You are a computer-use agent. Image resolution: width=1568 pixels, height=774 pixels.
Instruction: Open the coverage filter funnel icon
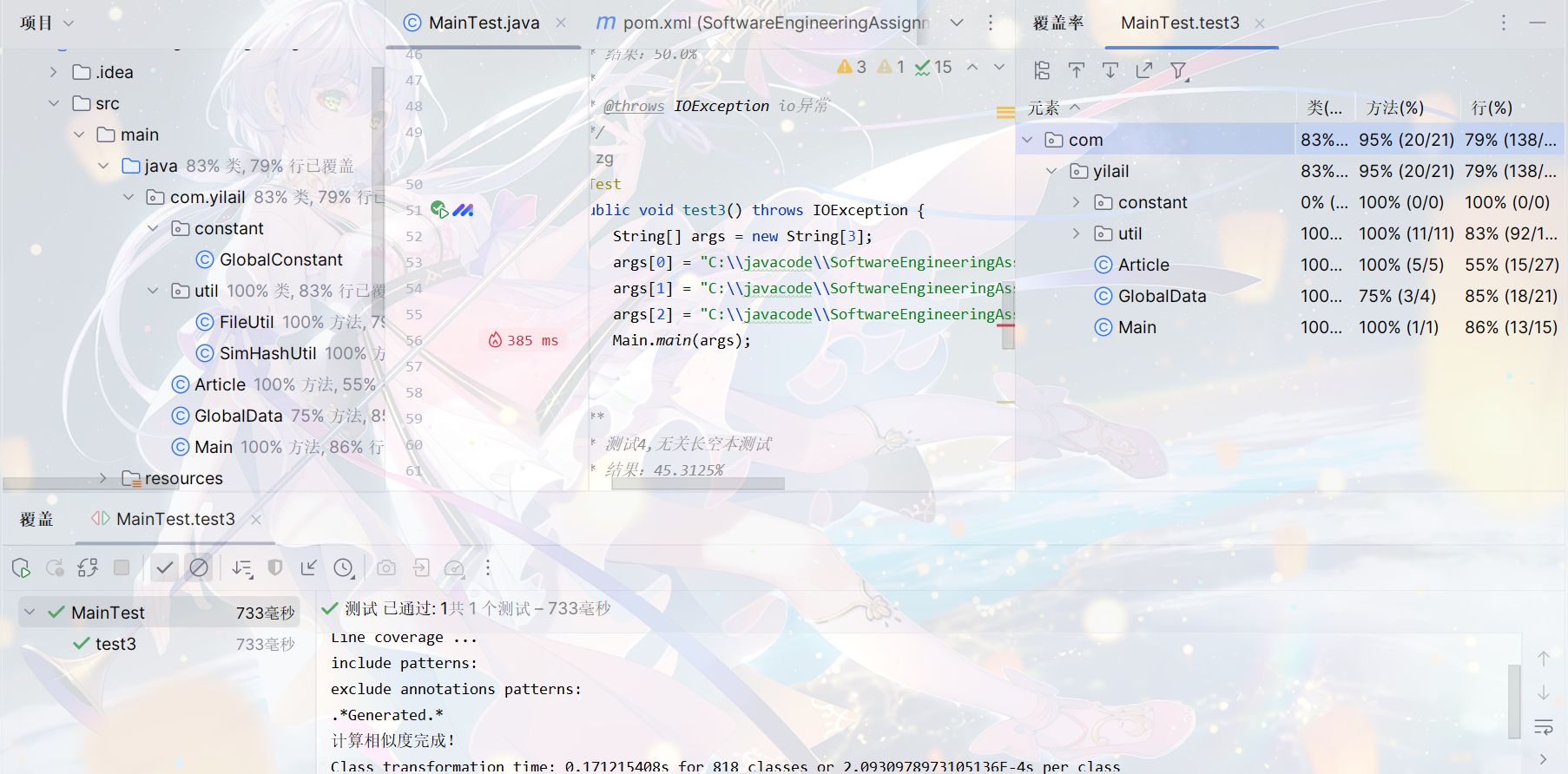point(1179,71)
